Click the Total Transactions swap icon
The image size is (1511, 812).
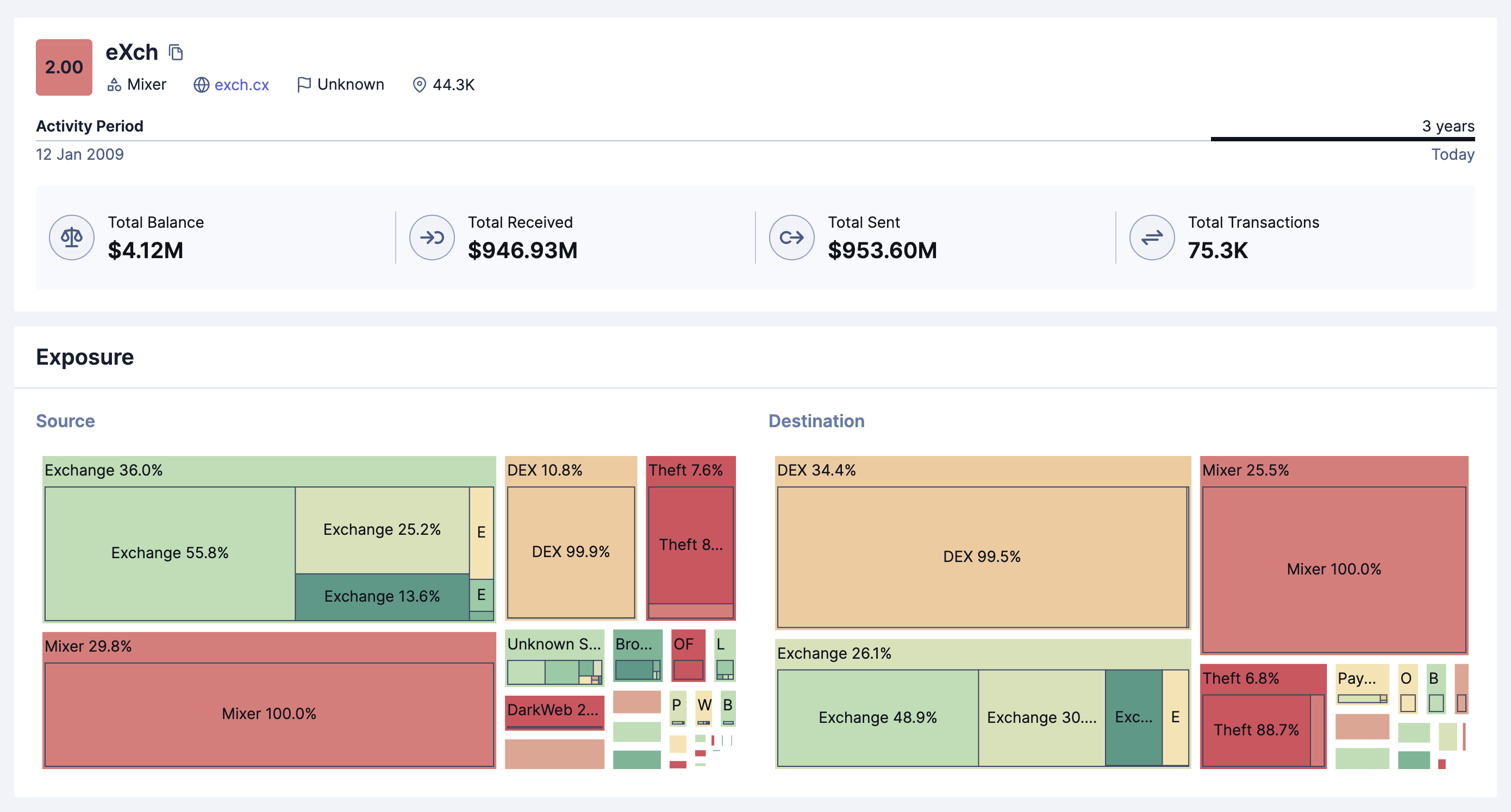(1151, 238)
